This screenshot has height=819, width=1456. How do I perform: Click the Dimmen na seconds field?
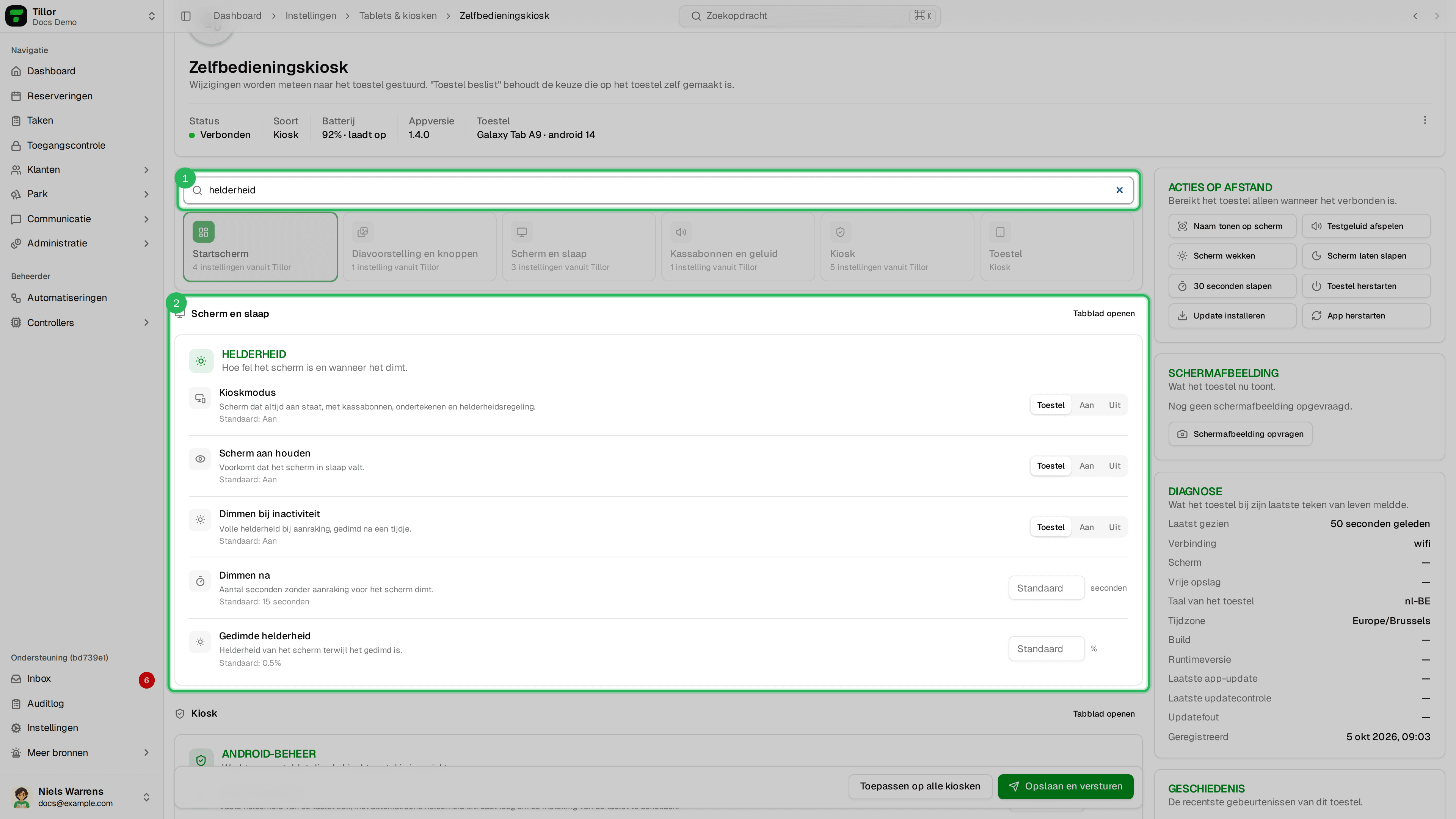(x=1046, y=588)
